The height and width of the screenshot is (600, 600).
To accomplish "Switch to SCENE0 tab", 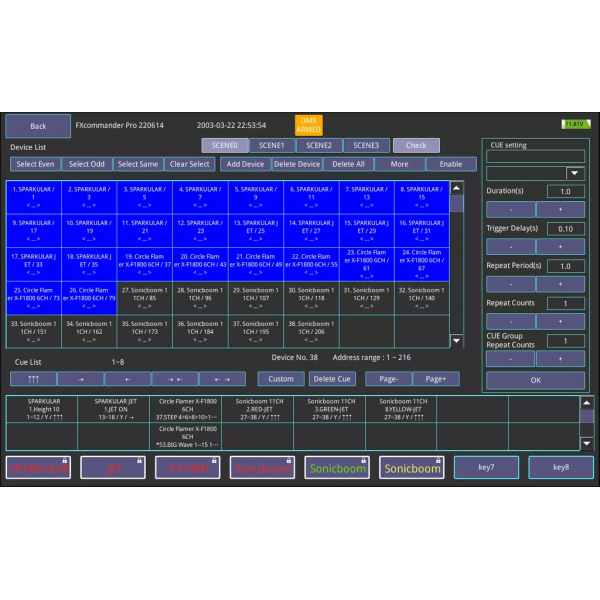I will point(225,145).
